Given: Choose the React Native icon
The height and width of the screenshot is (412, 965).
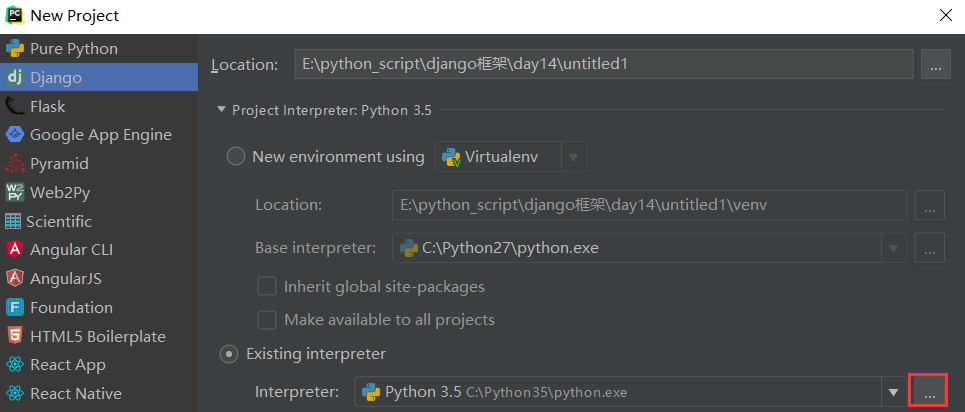Looking at the screenshot, I should [x=15, y=394].
